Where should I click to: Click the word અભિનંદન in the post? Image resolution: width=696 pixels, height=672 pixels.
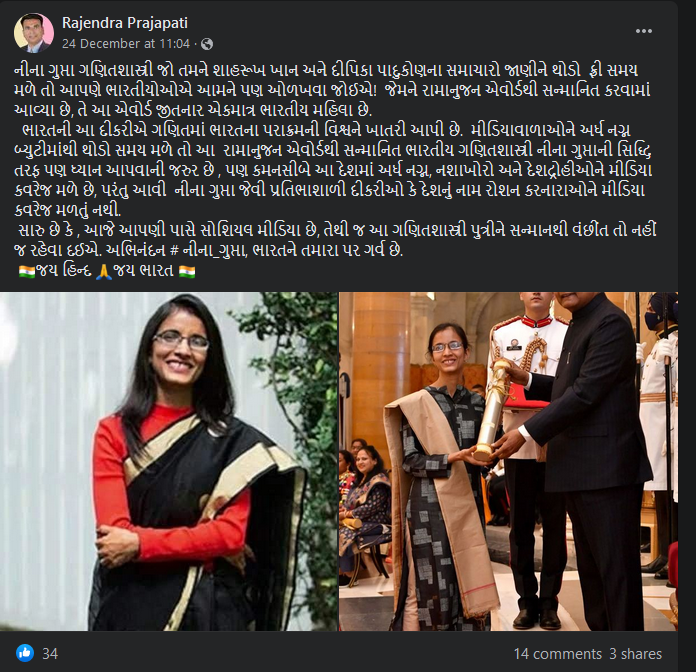click(136, 250)
